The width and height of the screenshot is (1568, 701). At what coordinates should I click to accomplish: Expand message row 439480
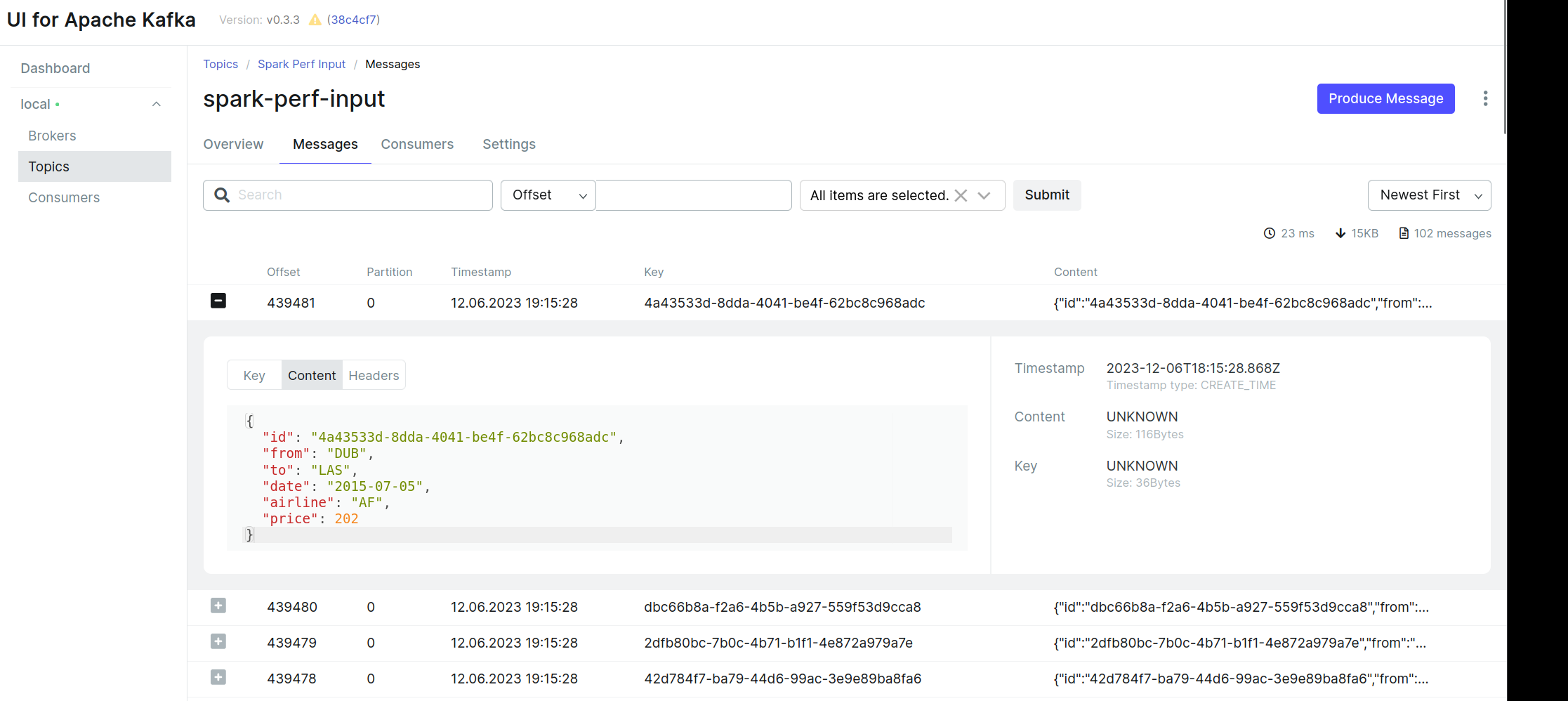pos(218,605)
